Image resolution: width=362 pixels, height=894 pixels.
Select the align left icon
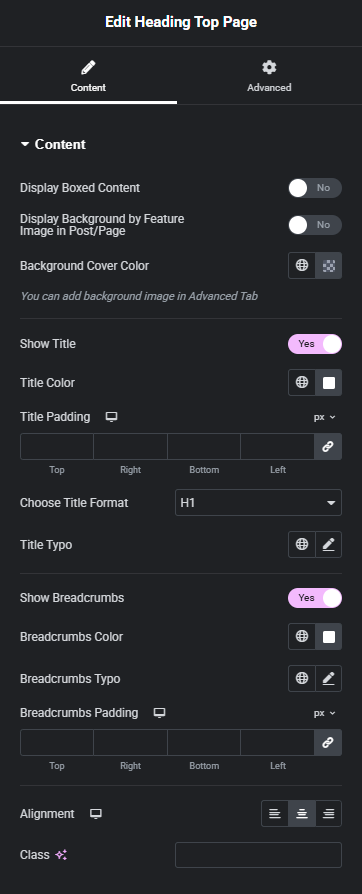point(275,814)
